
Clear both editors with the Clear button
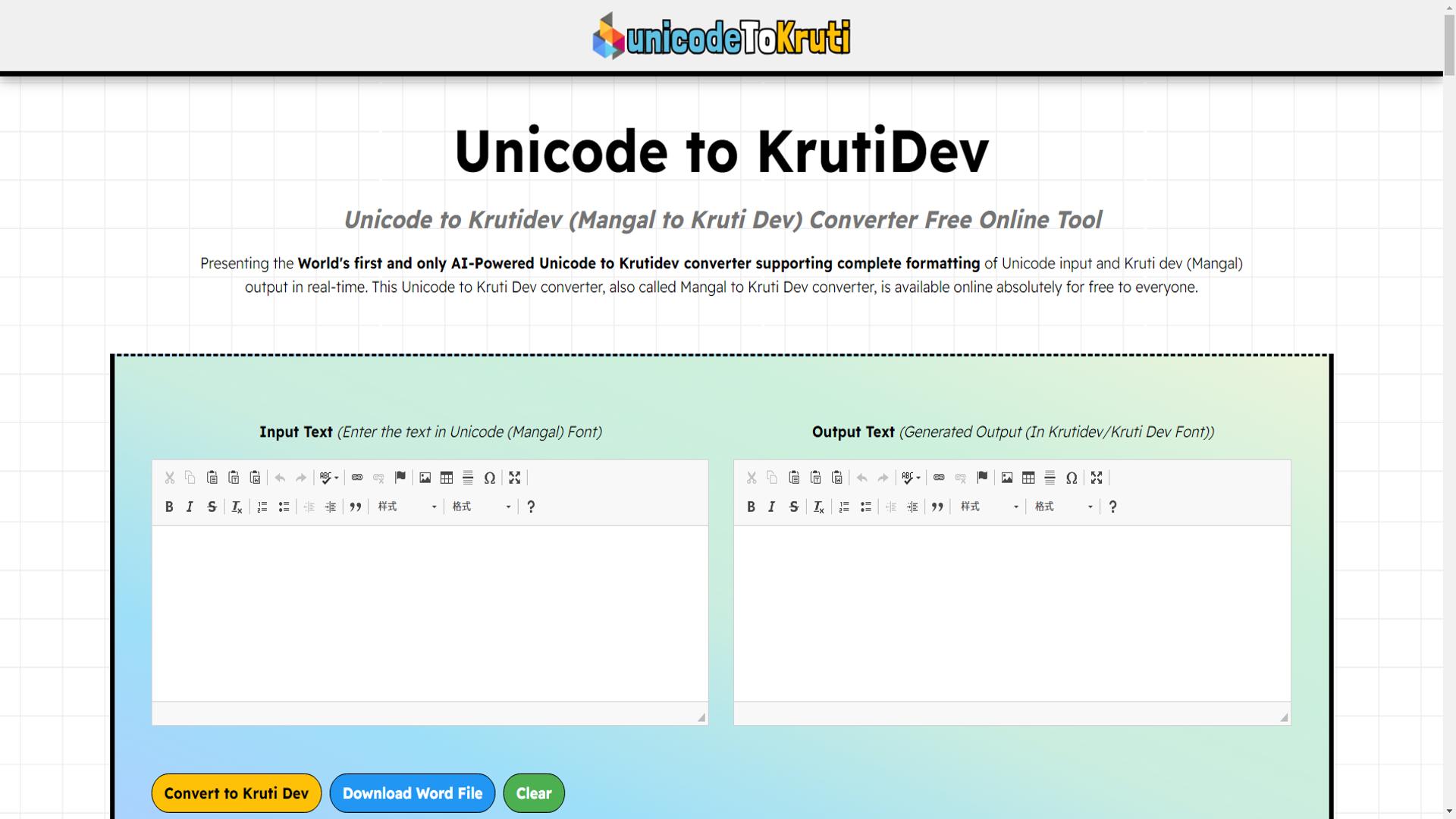pyautogui.click(x=533, y=792)
